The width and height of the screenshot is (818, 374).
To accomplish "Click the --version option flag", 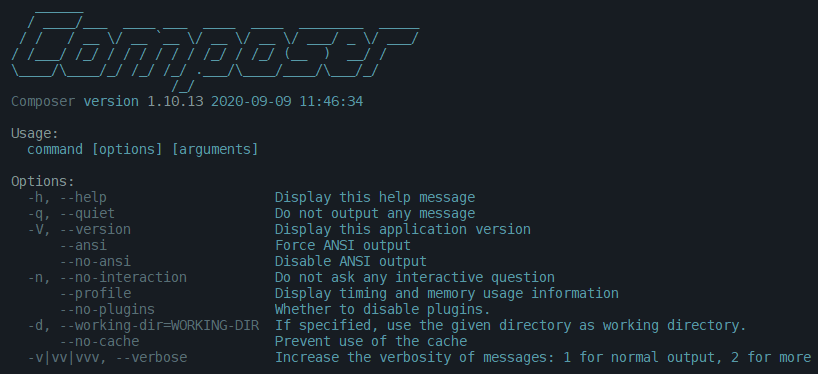I will 95,230.
